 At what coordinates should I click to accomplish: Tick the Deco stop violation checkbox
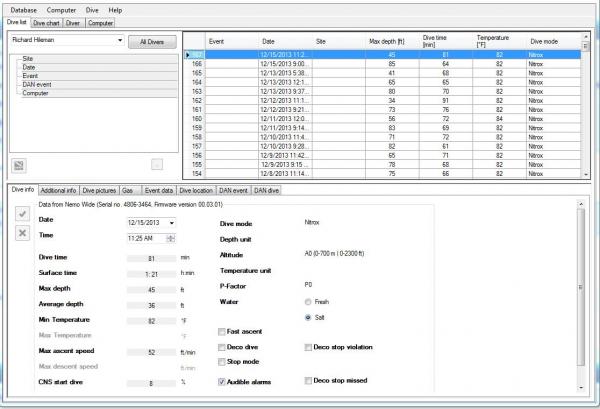pyautogui.click(x=309, y=346)
